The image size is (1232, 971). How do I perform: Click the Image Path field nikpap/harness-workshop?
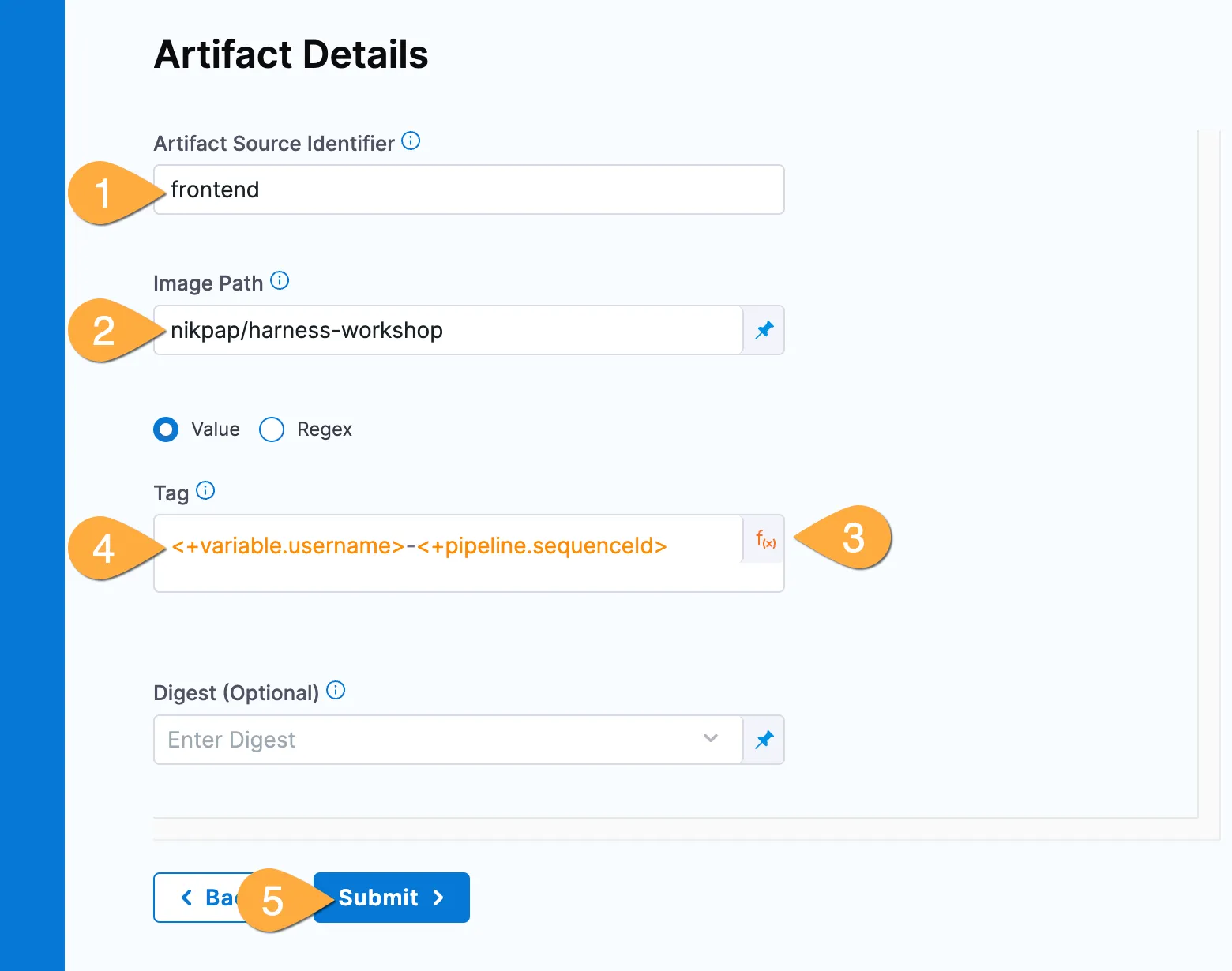pos(450,330)
